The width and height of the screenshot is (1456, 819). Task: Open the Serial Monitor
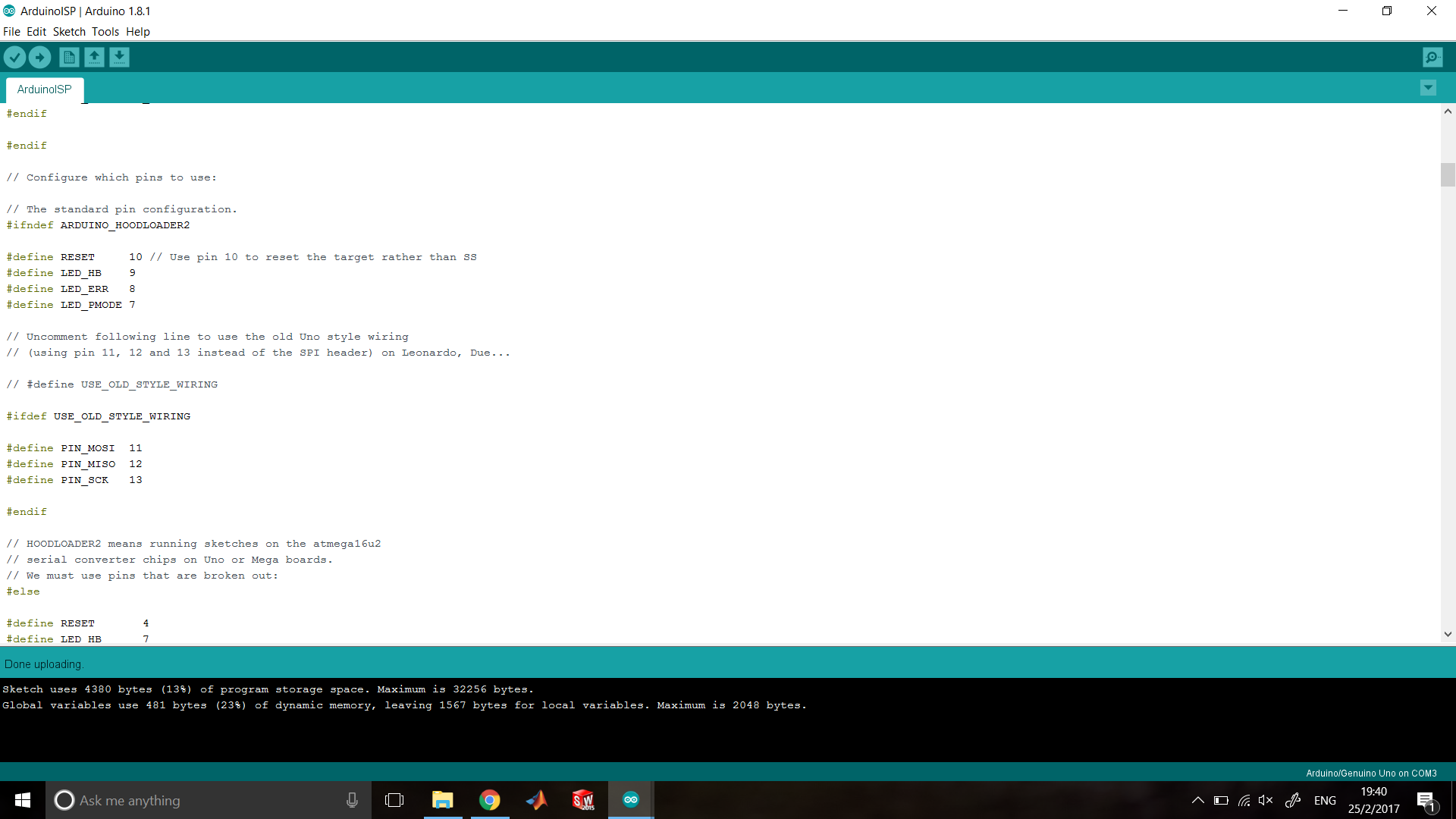click(1432, 57)
